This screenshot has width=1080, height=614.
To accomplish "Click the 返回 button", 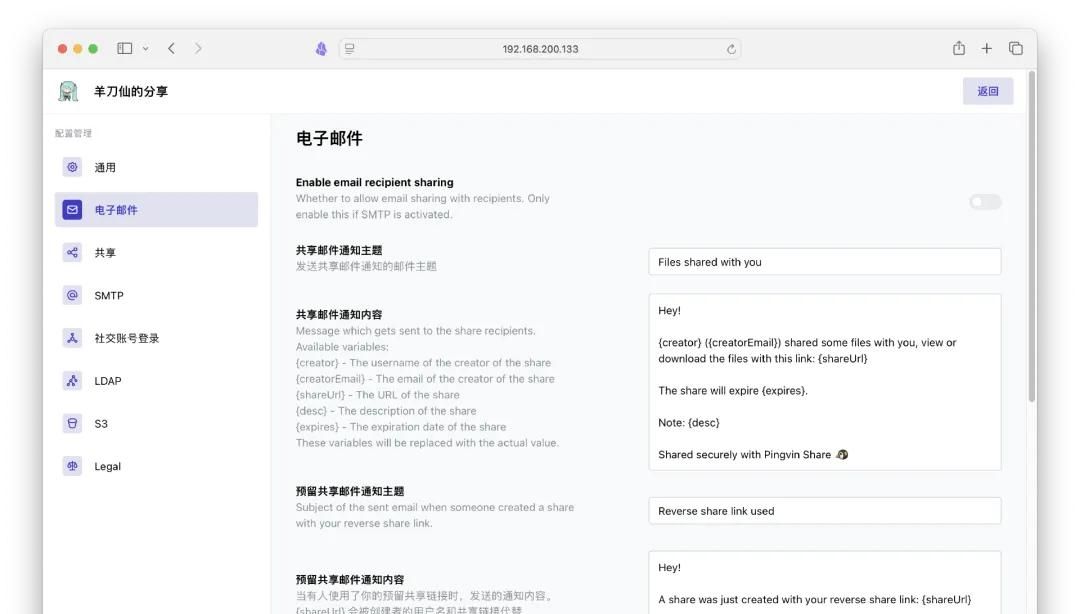I will 988,90.
